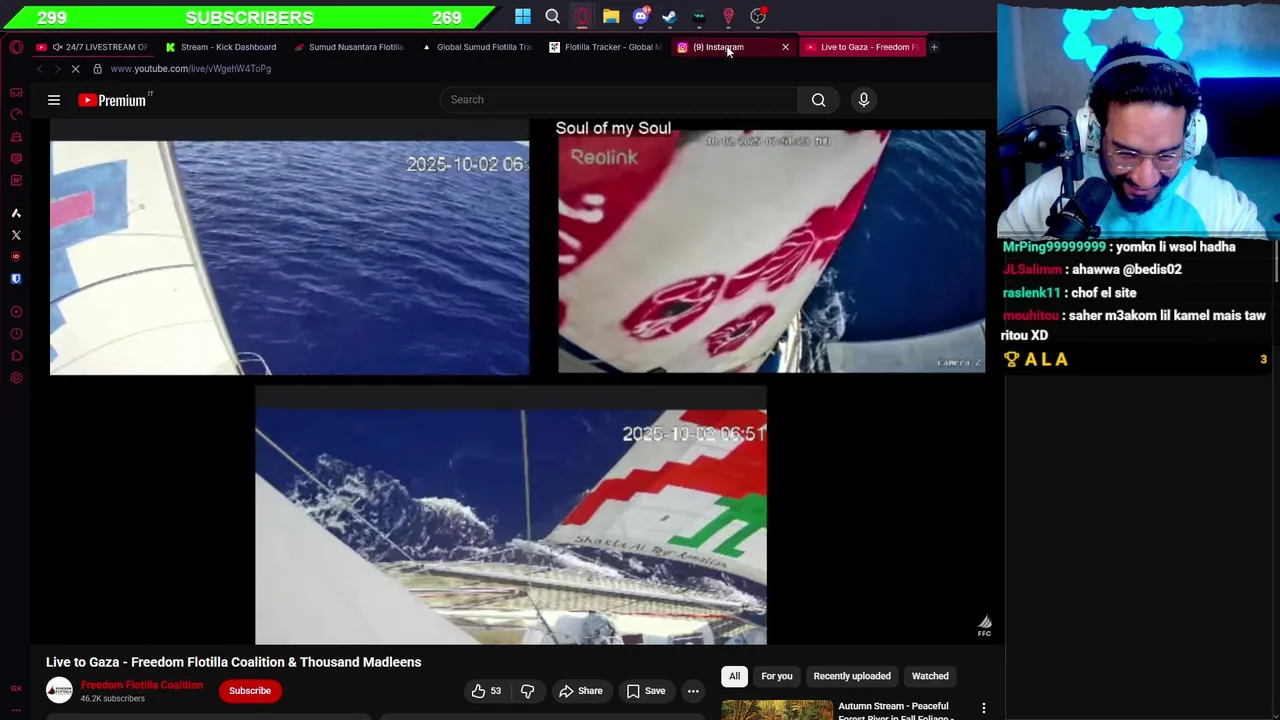Open History clock icon in sidebar
Image resolution: width=1280 pixels, height=720 pixels.
(16, 334)
